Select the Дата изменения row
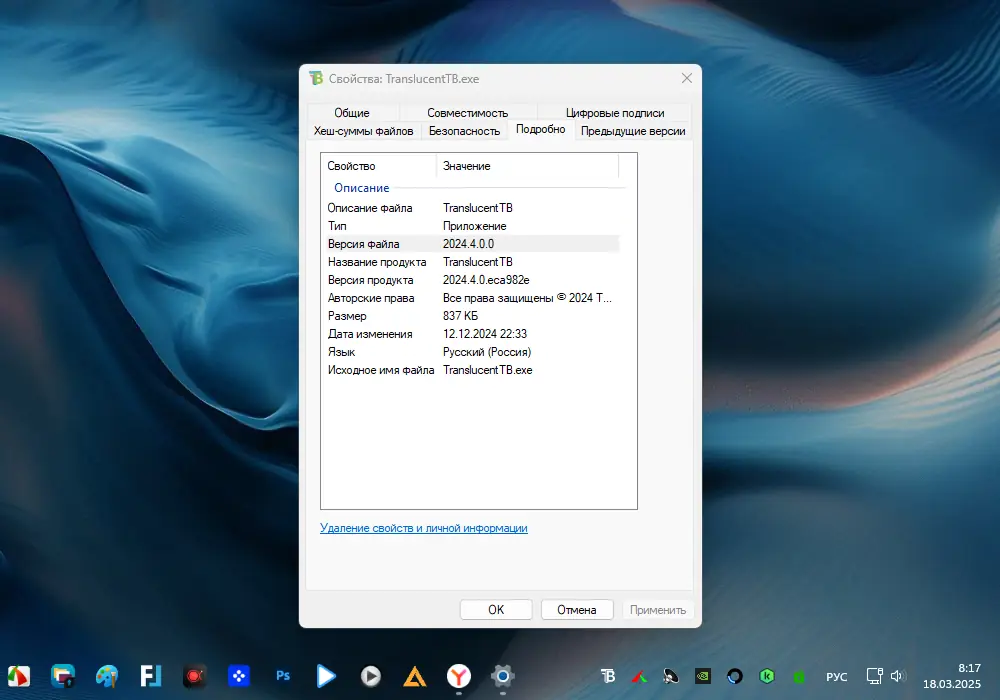The image size is (1000, 700). (x=471, y=334)
